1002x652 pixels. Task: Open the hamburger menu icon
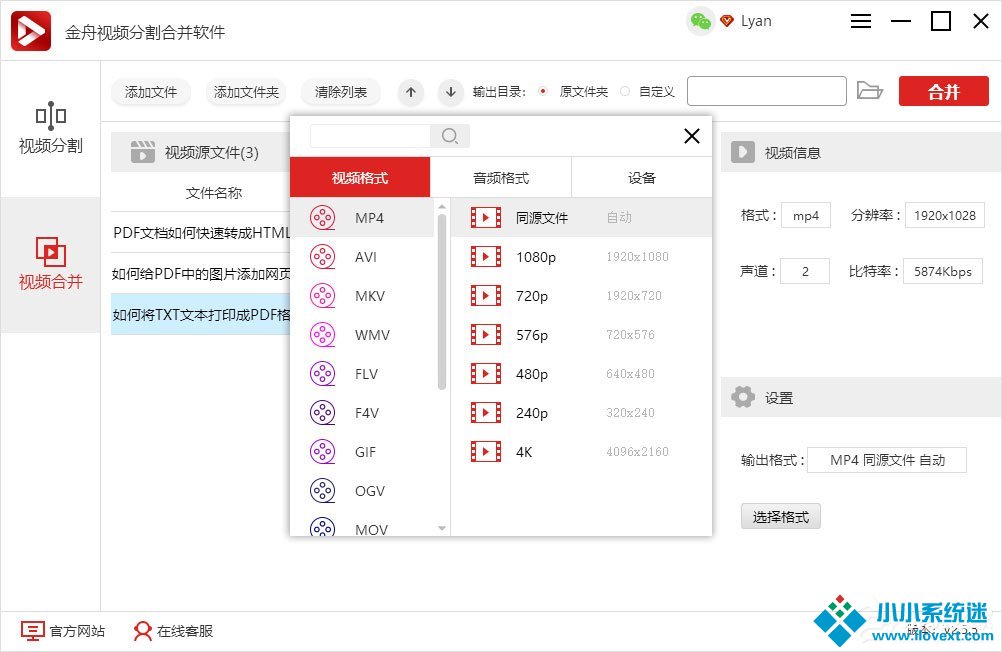tap(861, 21)
